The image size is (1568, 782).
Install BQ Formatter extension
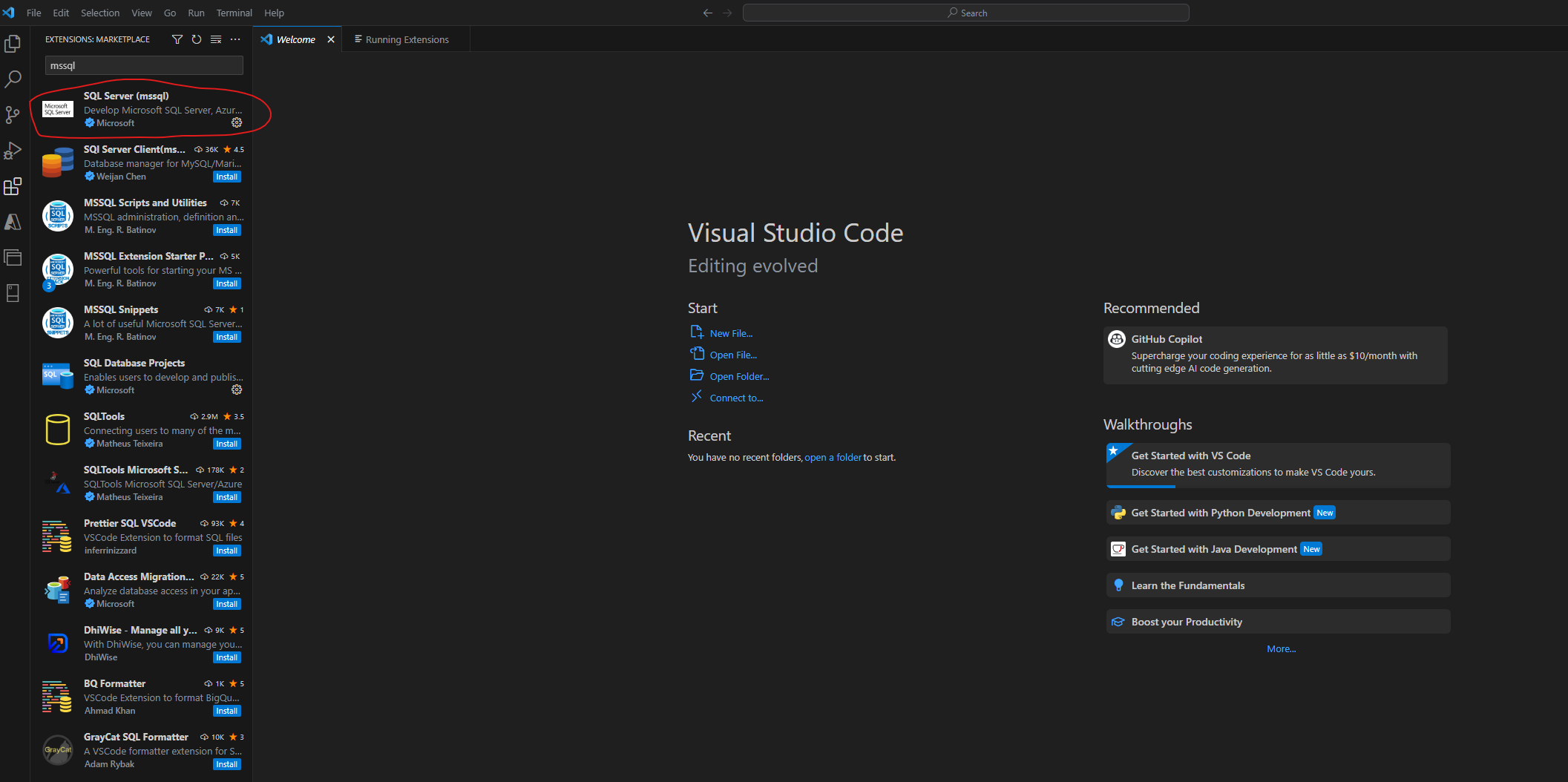coord(227,711)
